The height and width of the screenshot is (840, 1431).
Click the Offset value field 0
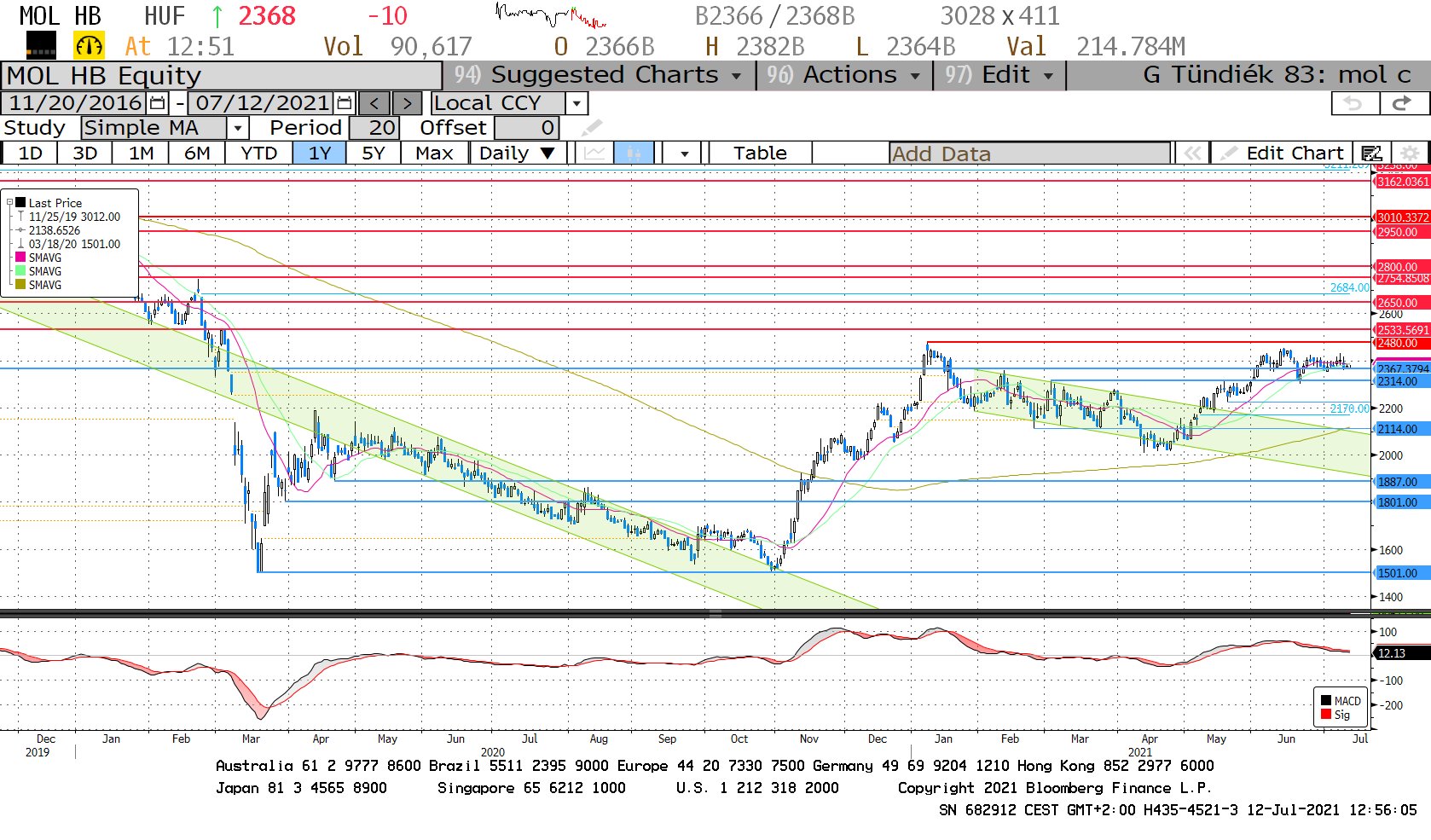coord(526,128)
